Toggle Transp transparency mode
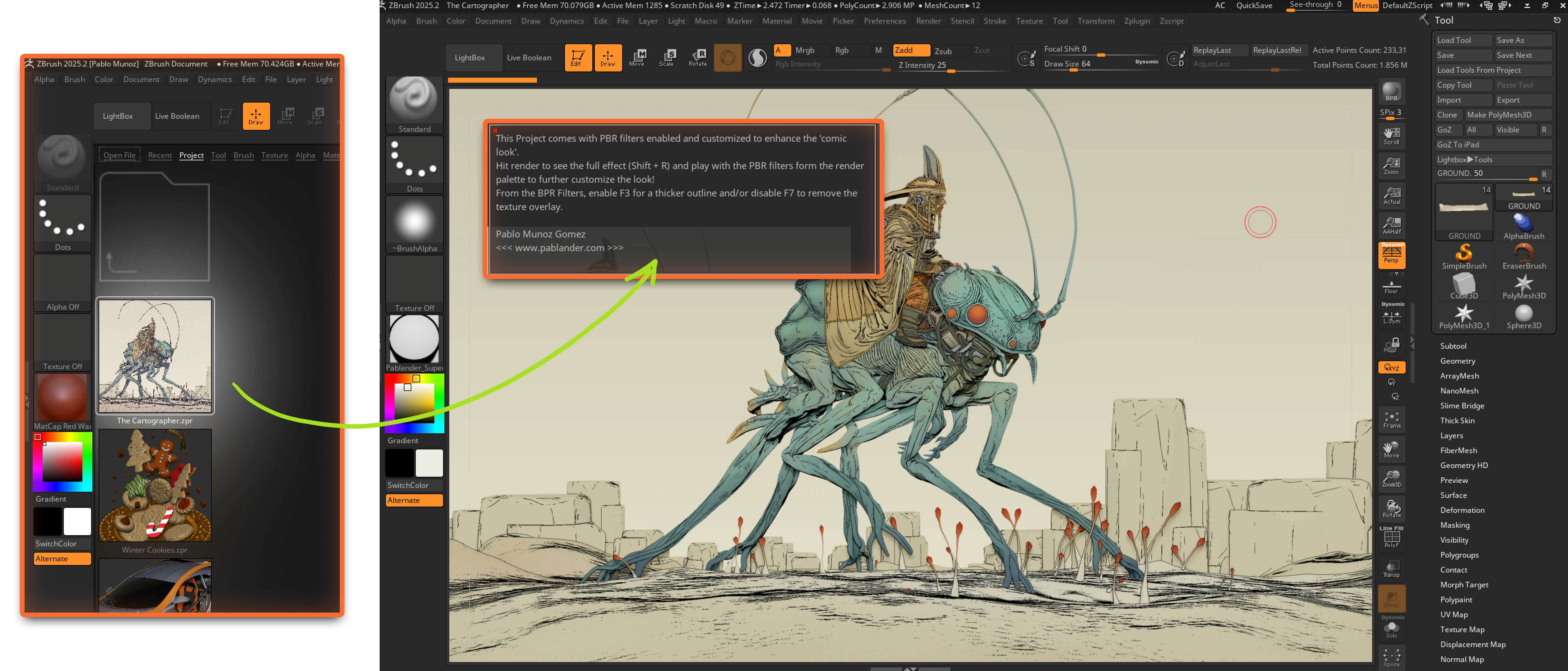This screenshot has width=1568, height=671. (1391, 568)
